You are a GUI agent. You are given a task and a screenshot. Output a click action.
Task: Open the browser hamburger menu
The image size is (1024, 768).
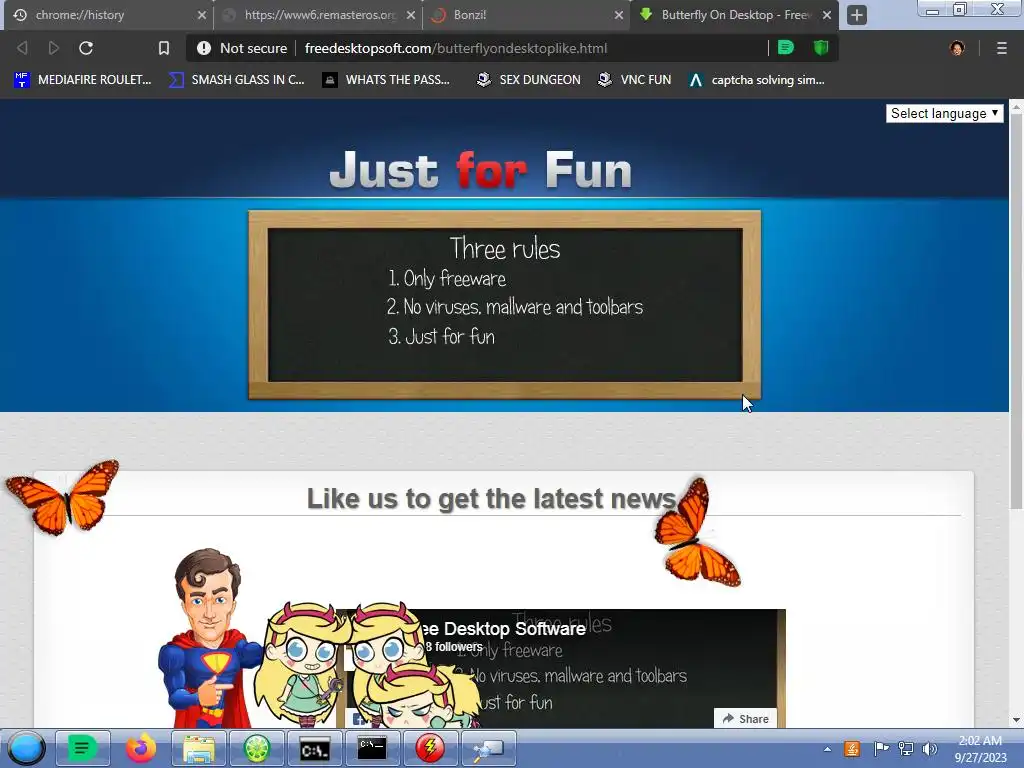coord(1001,48)
